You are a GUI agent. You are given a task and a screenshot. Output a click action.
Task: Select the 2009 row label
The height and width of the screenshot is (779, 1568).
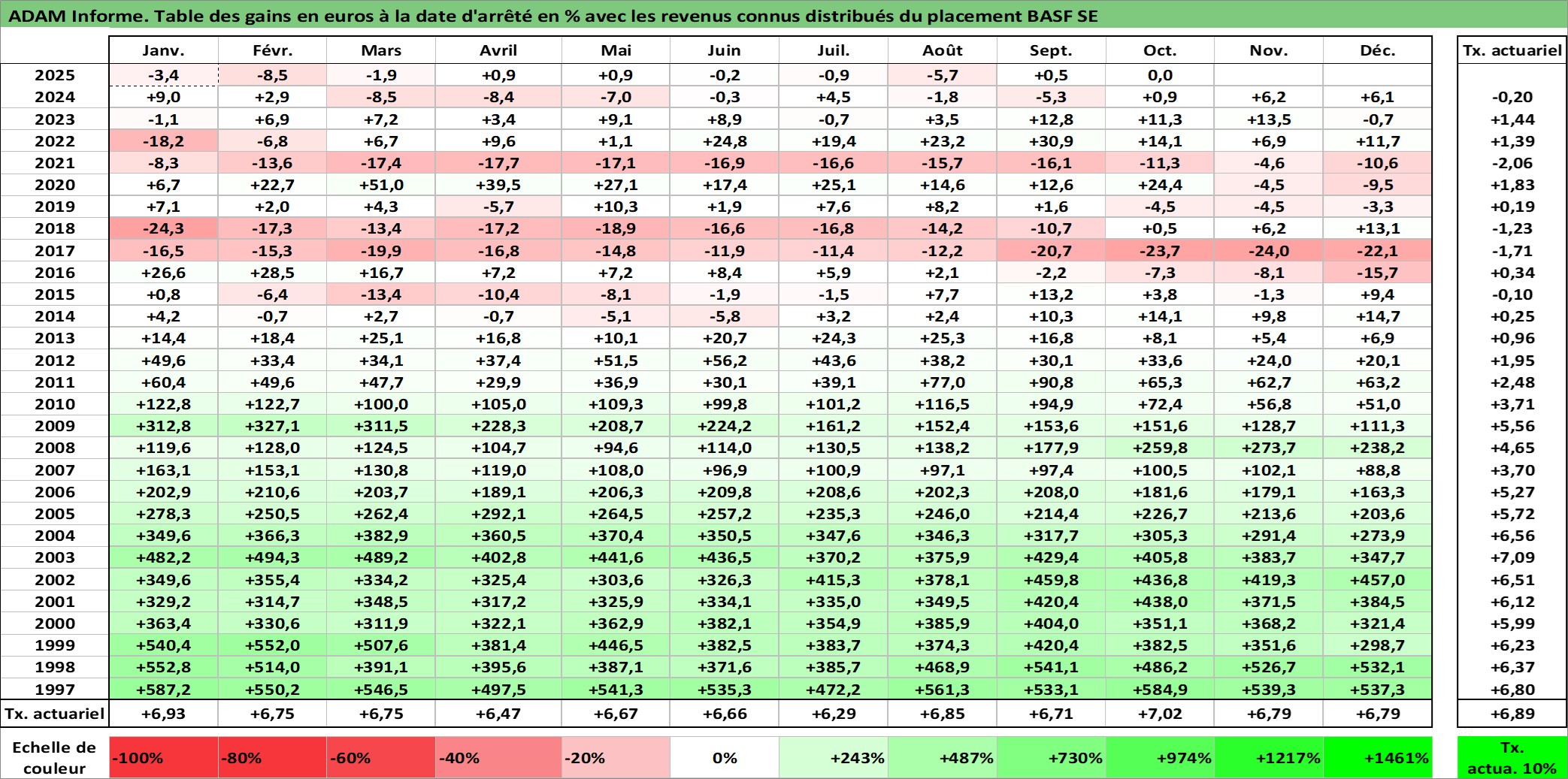55,426
